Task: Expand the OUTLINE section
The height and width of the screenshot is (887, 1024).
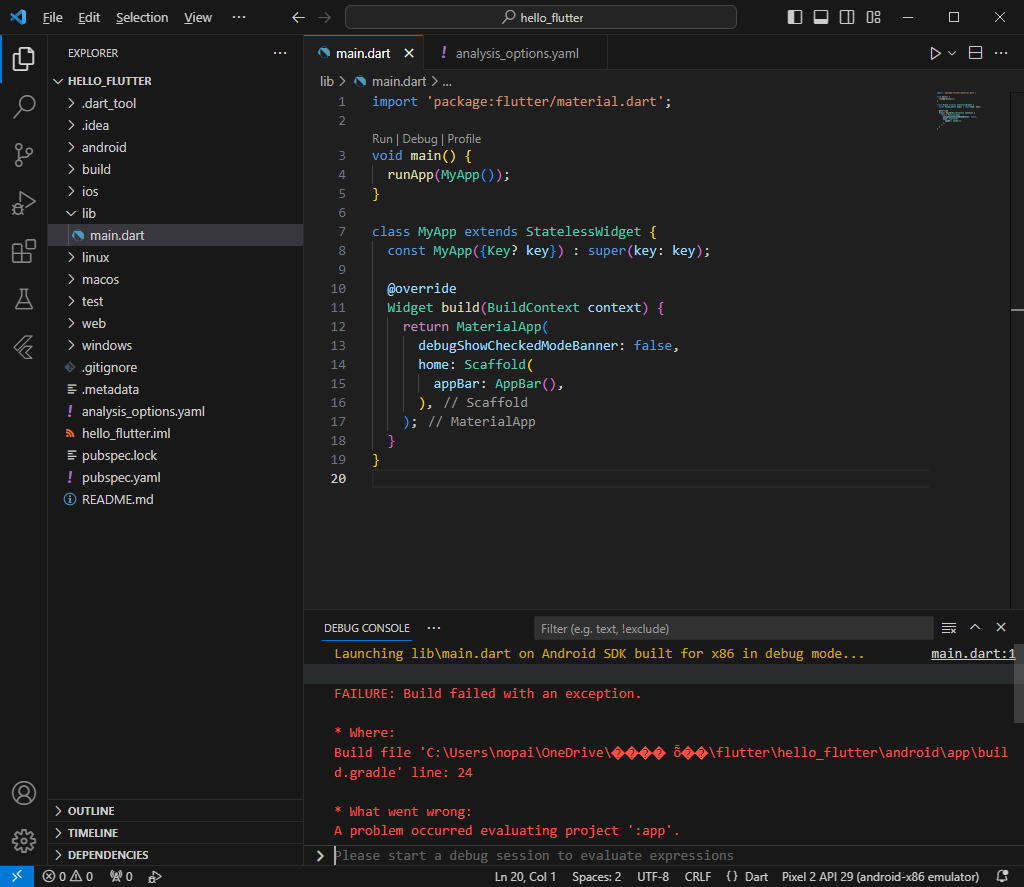Action: click(175, 811)
